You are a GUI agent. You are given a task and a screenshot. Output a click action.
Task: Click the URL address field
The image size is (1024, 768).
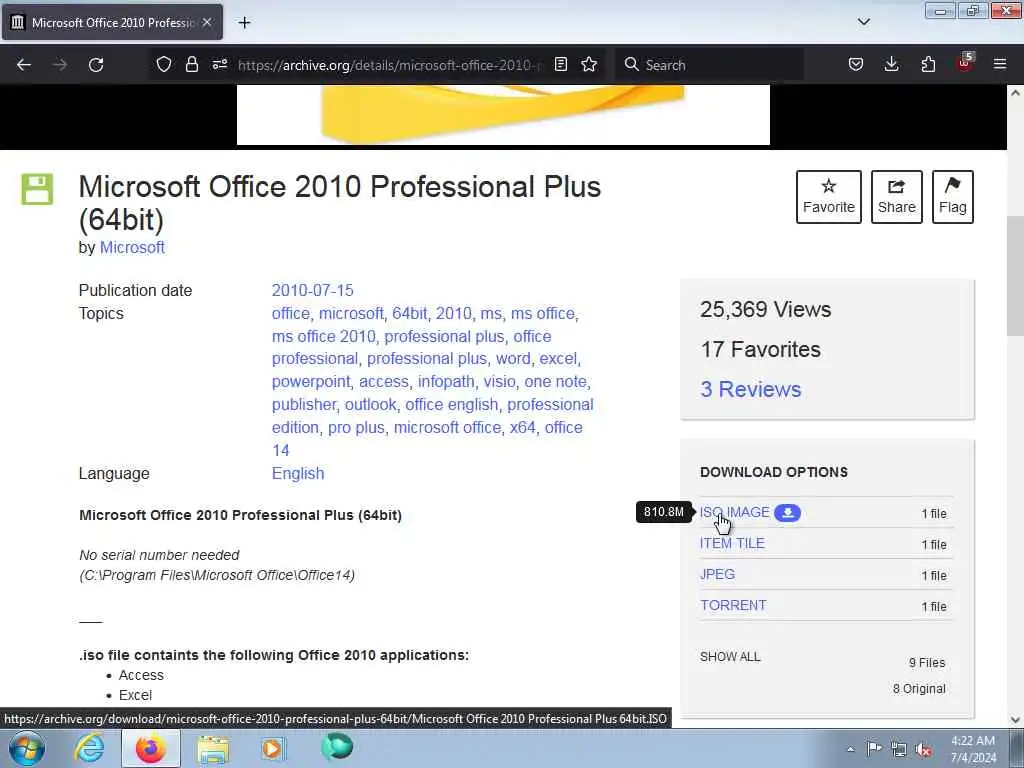389,65
